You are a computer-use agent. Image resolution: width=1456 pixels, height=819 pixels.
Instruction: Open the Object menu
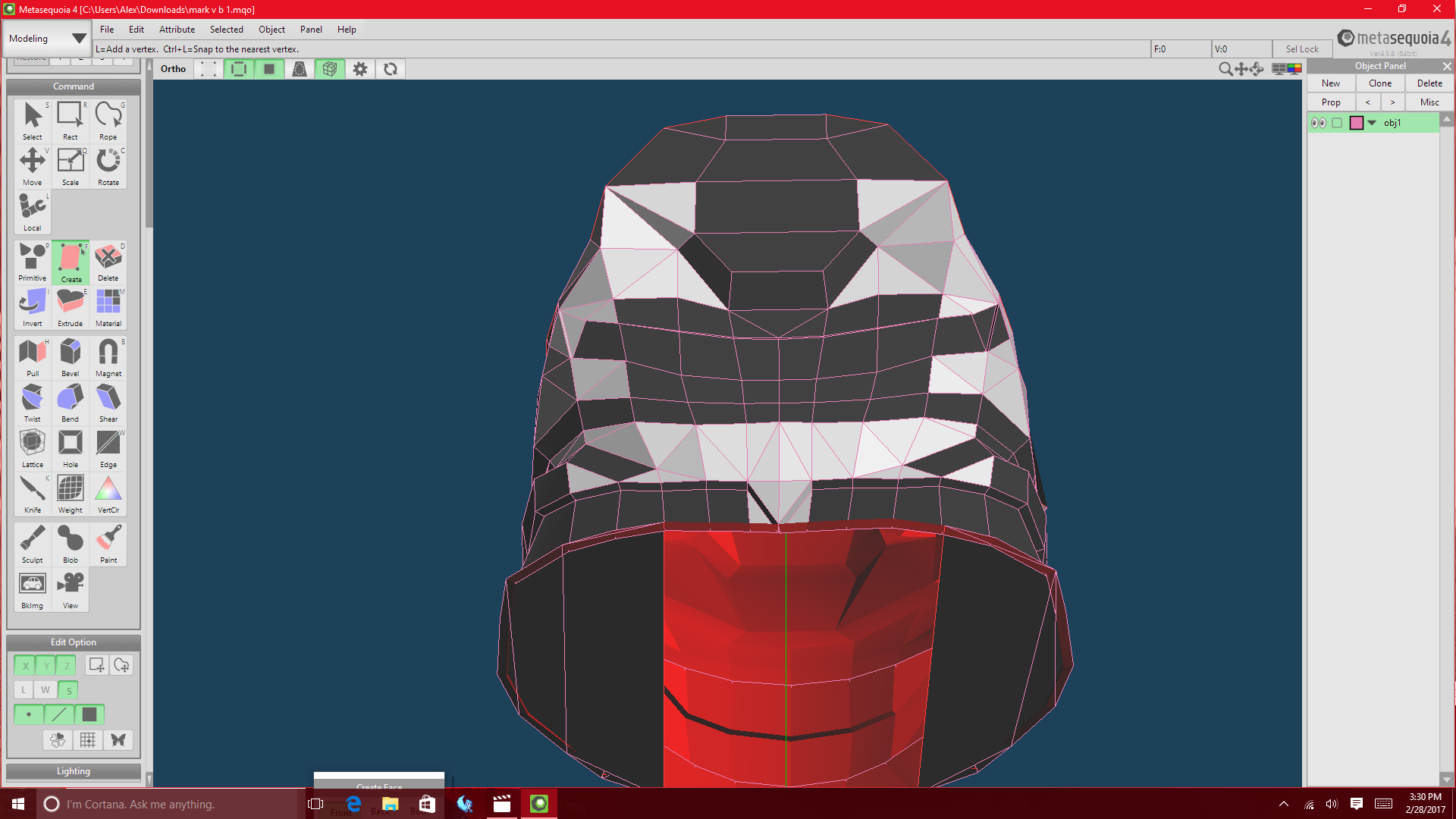pos(271,30)
